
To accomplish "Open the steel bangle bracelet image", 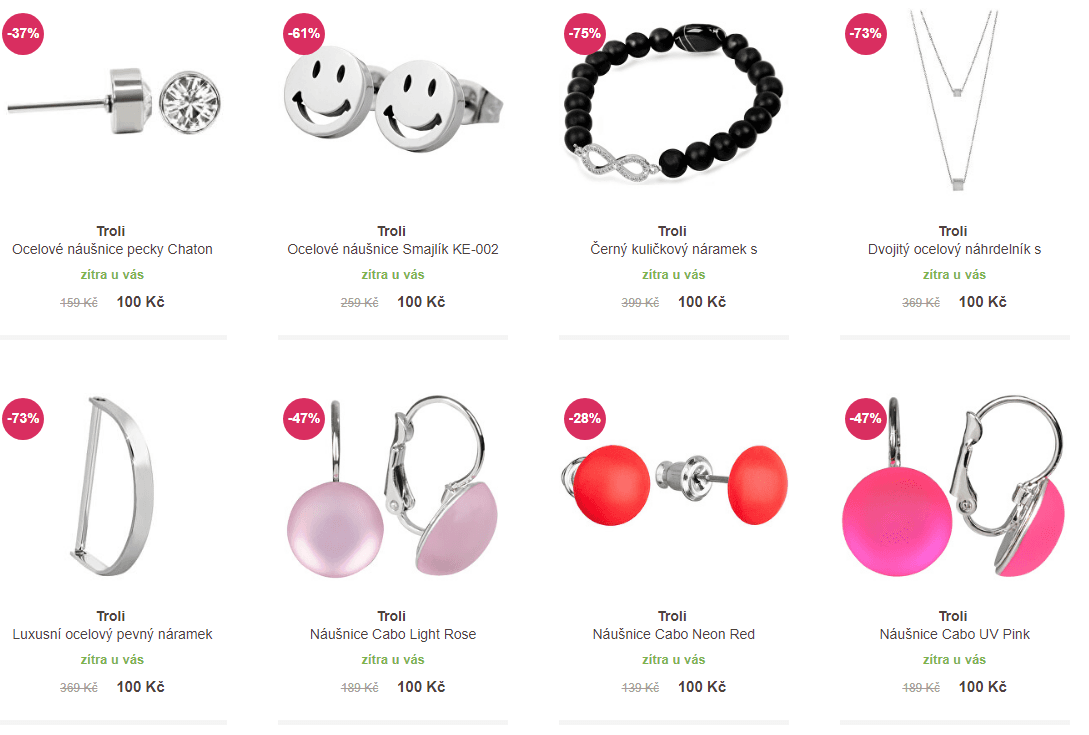I will point(111,486).
